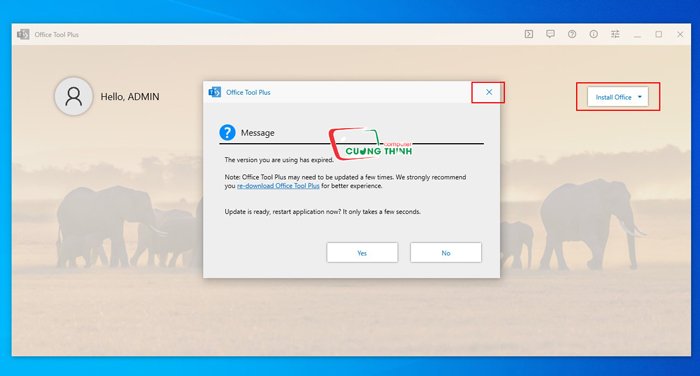700x376 pixels.
Task: Open the about info icon
Action: pos(593,34)
